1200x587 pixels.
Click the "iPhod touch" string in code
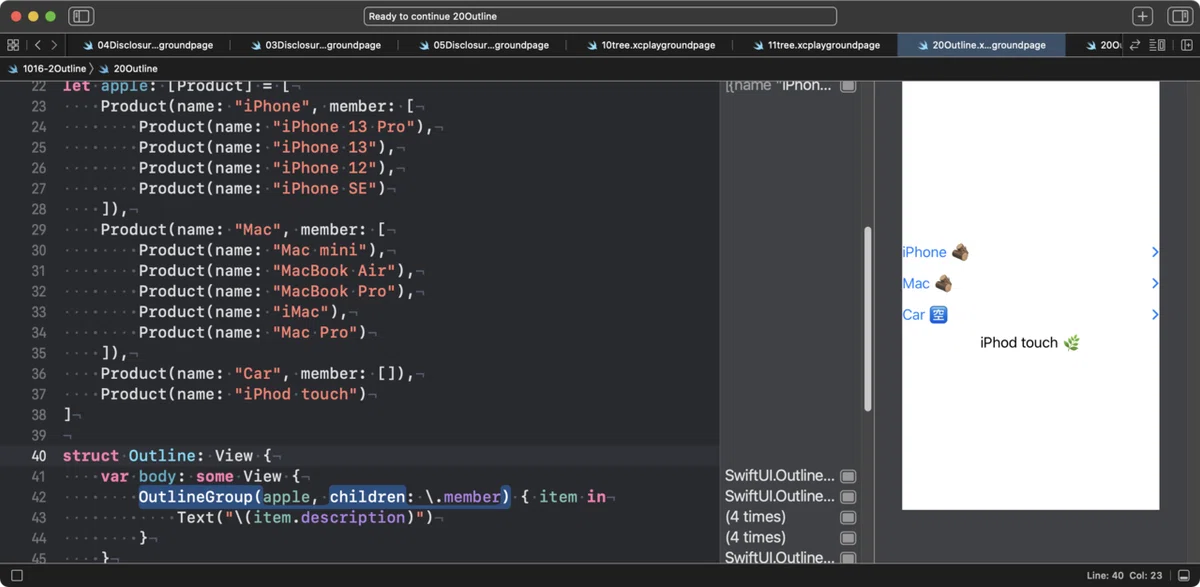click(x=294, y=394)
